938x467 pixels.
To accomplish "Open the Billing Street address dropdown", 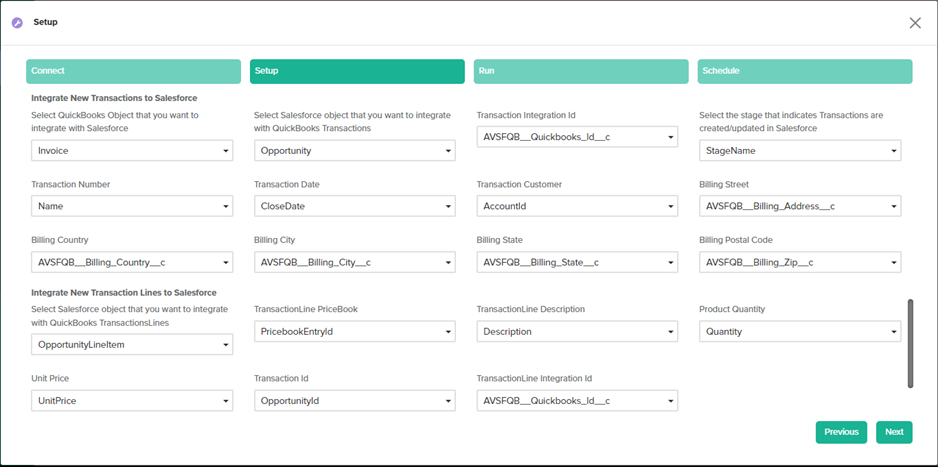I will (800, 206).
